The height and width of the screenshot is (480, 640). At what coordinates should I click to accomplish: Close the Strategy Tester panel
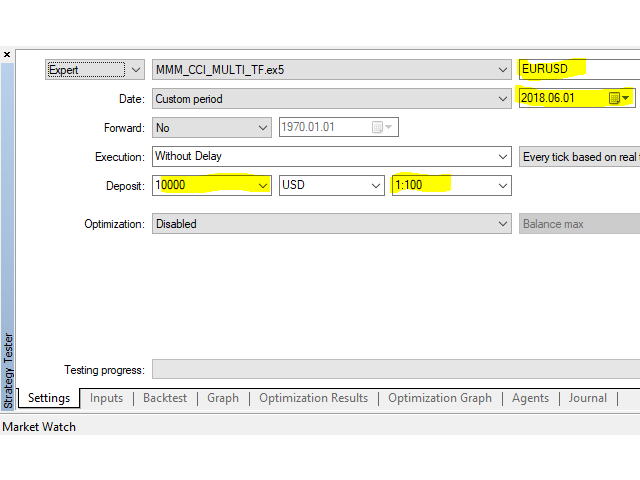point(7,54)
